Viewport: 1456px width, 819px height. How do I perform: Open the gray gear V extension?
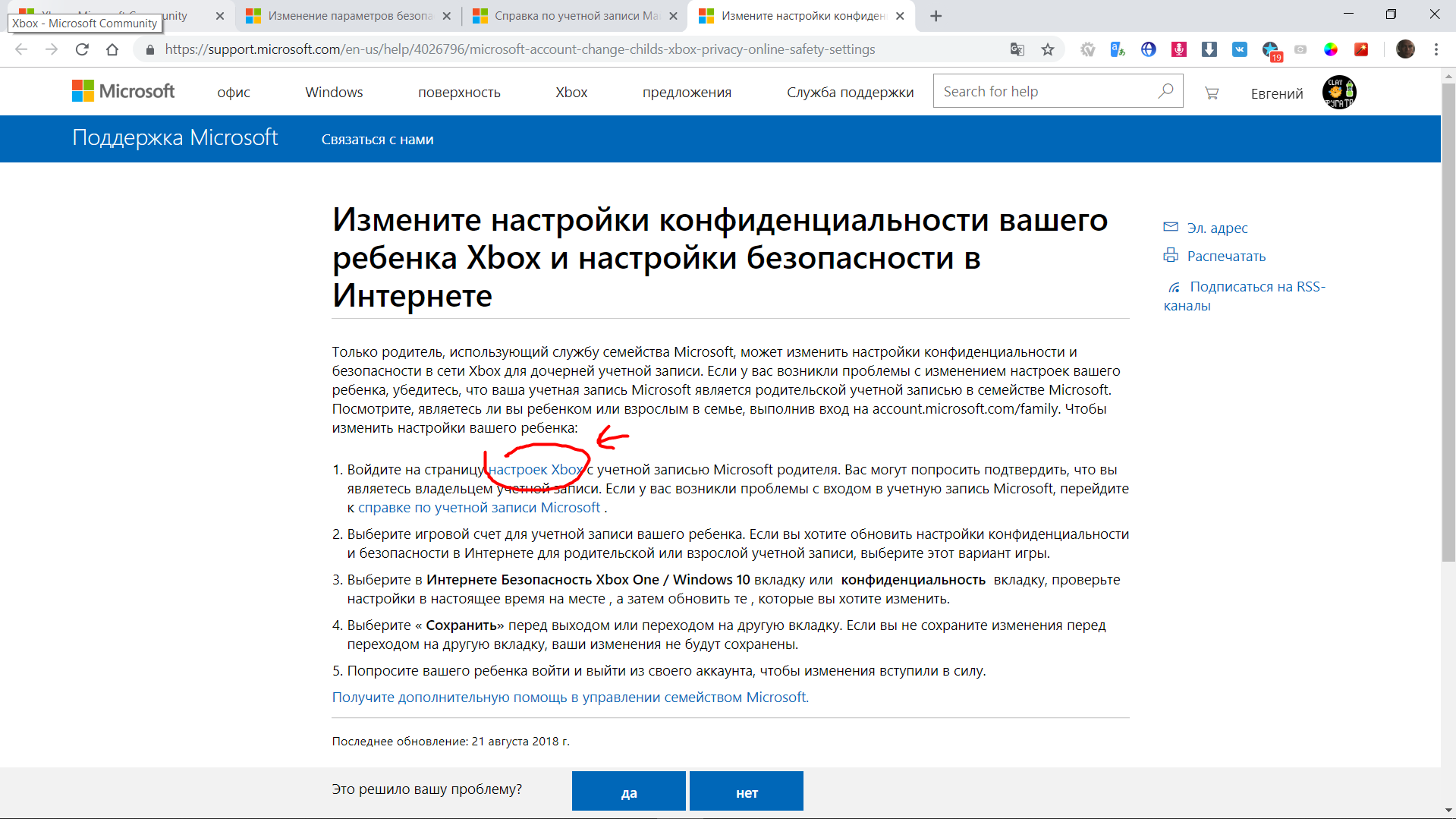tap(1088, 49)
